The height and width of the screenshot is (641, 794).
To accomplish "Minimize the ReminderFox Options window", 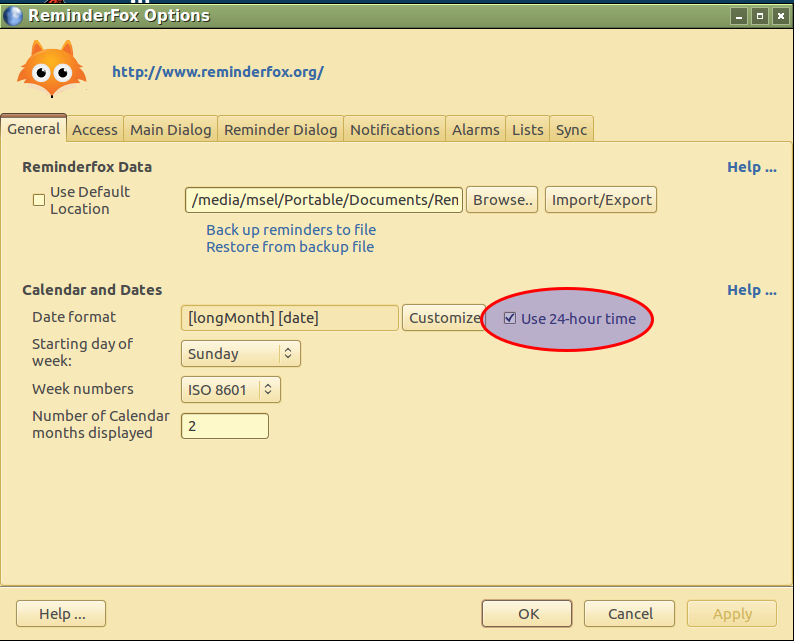I will [739, 16].
